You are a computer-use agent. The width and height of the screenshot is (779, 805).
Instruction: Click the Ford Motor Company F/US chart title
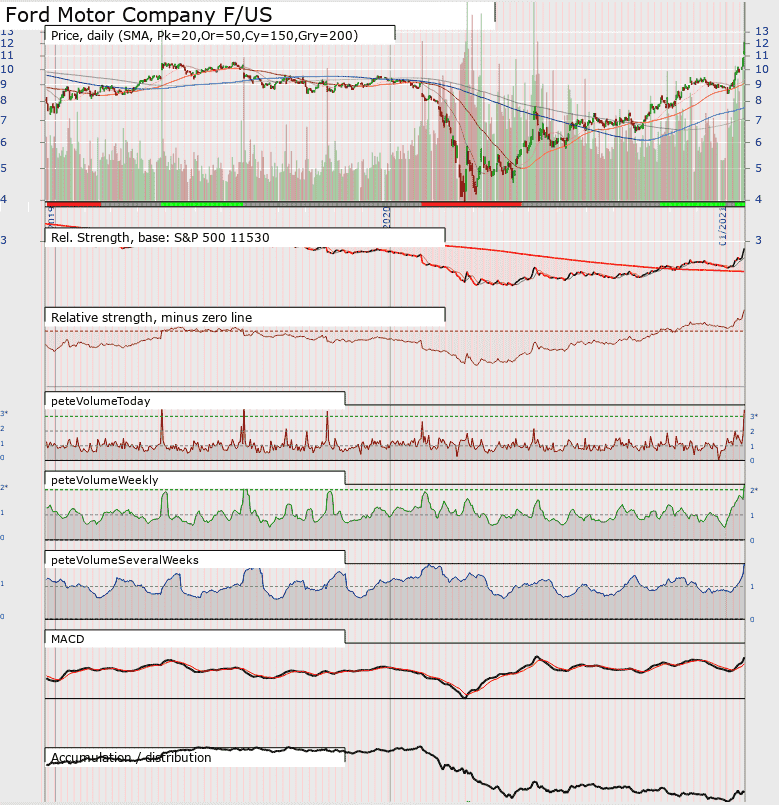coord(139,15)
